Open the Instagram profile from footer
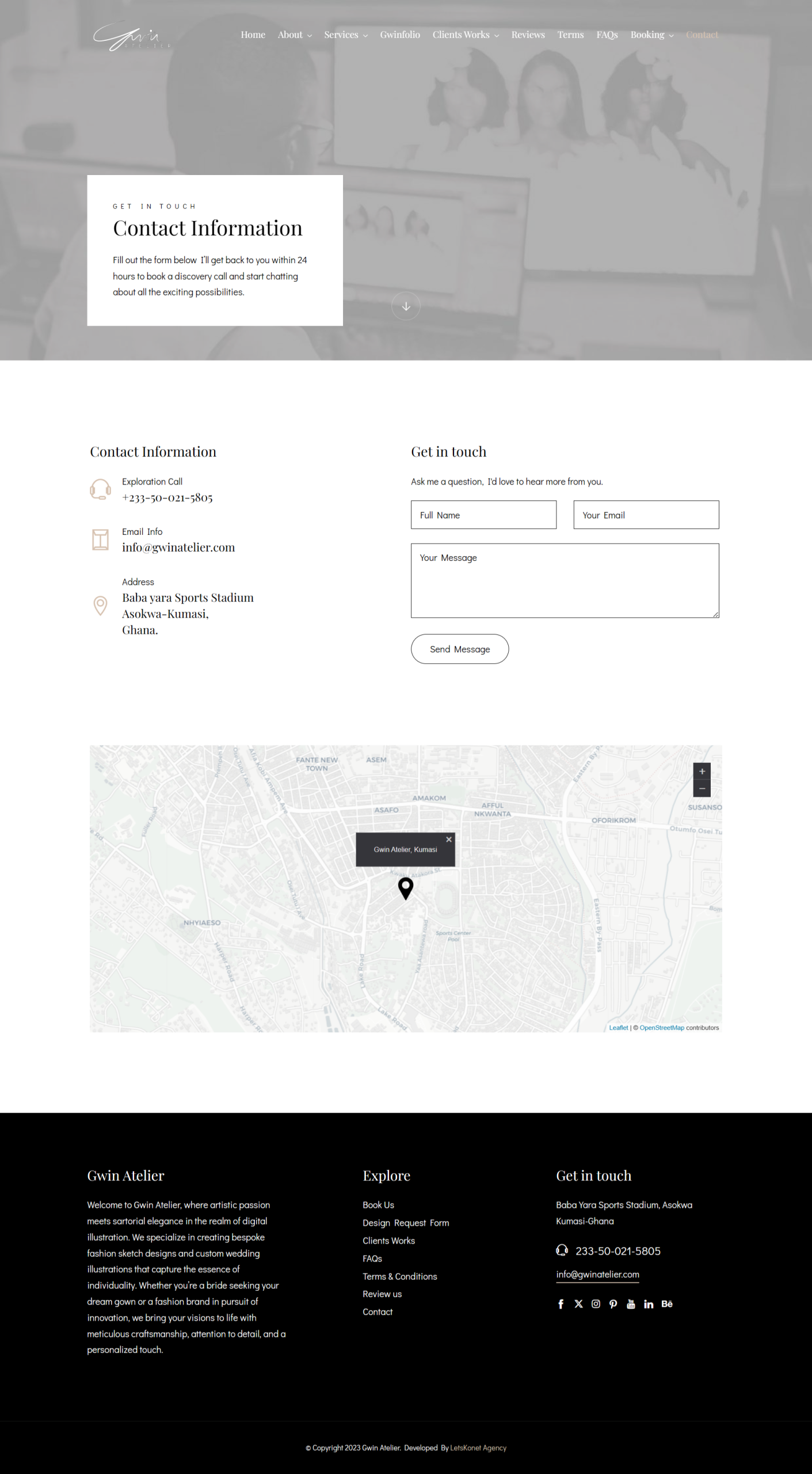The width and height of the screenshot is (812, 1474). click(x=596, y=1304)
